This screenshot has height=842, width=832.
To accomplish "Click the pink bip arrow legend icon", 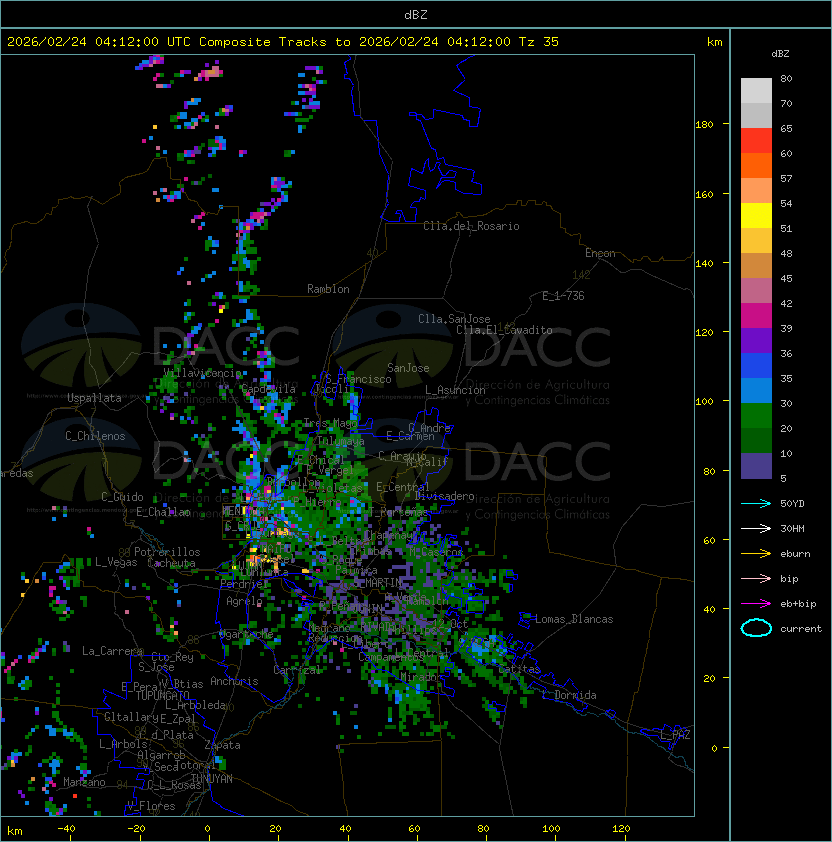I will click(x=756, y=578).
